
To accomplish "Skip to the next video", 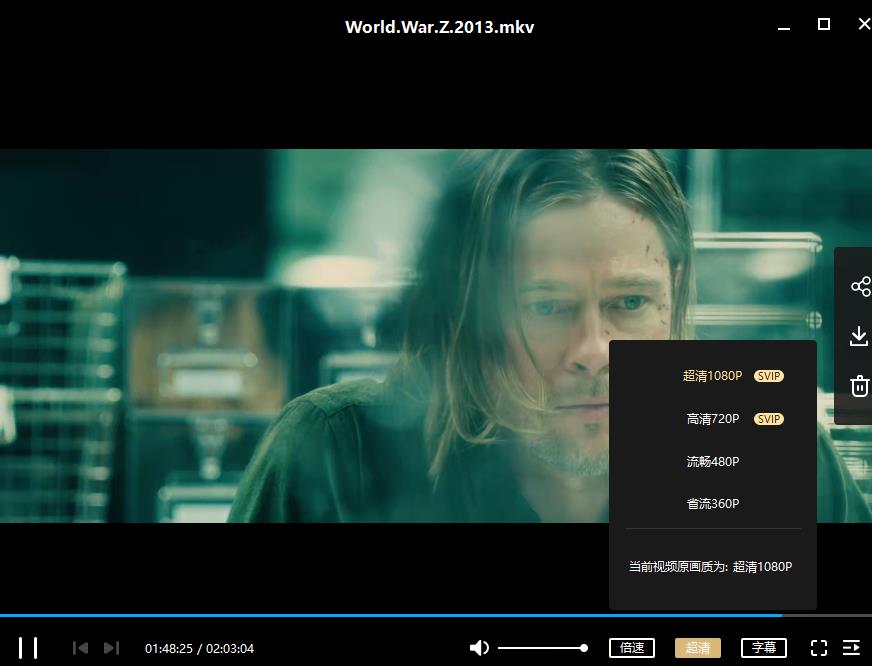I will pyautogui.click(x=111, y=648).
